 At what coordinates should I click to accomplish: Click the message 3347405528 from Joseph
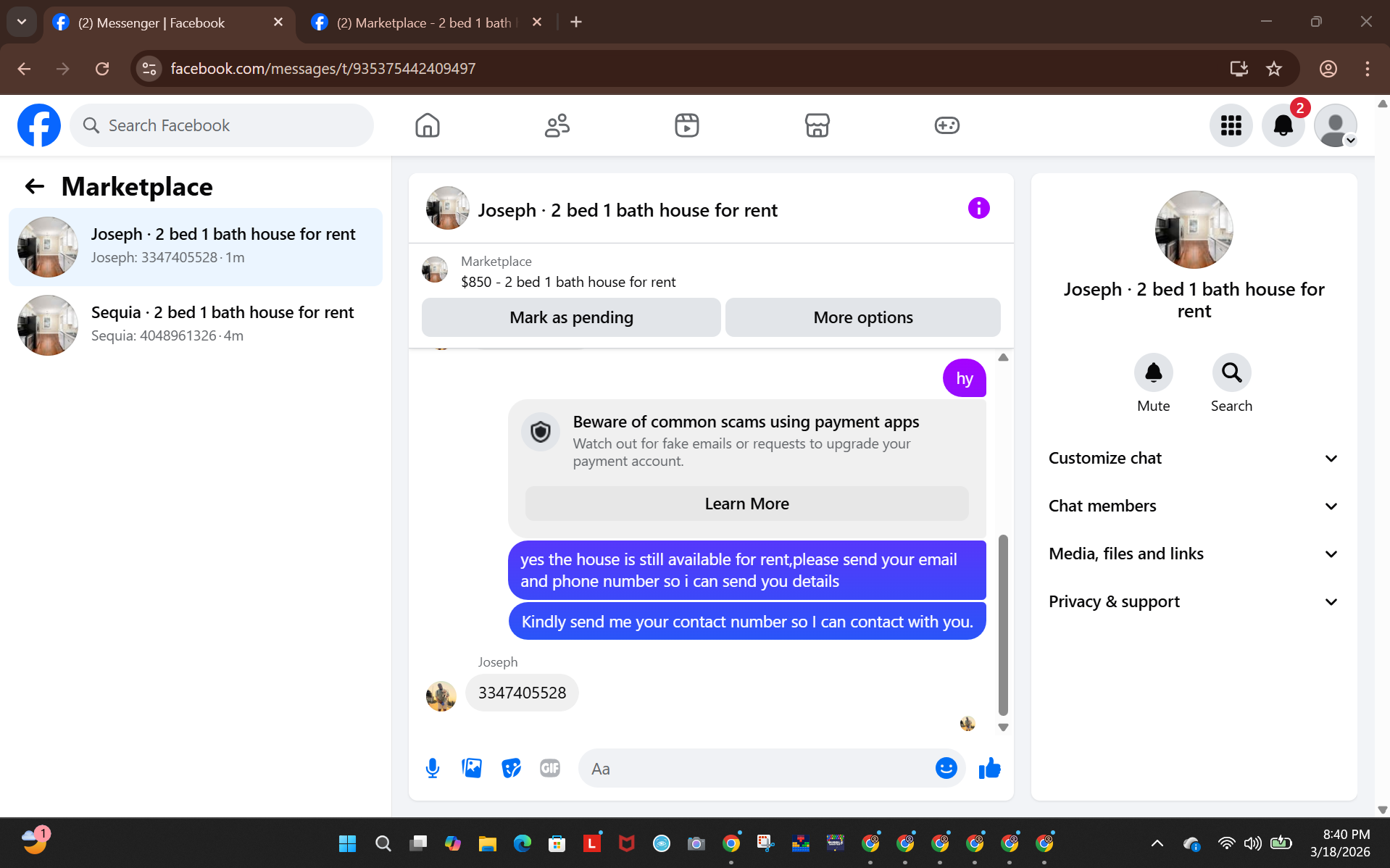click(x=522, y=693)
